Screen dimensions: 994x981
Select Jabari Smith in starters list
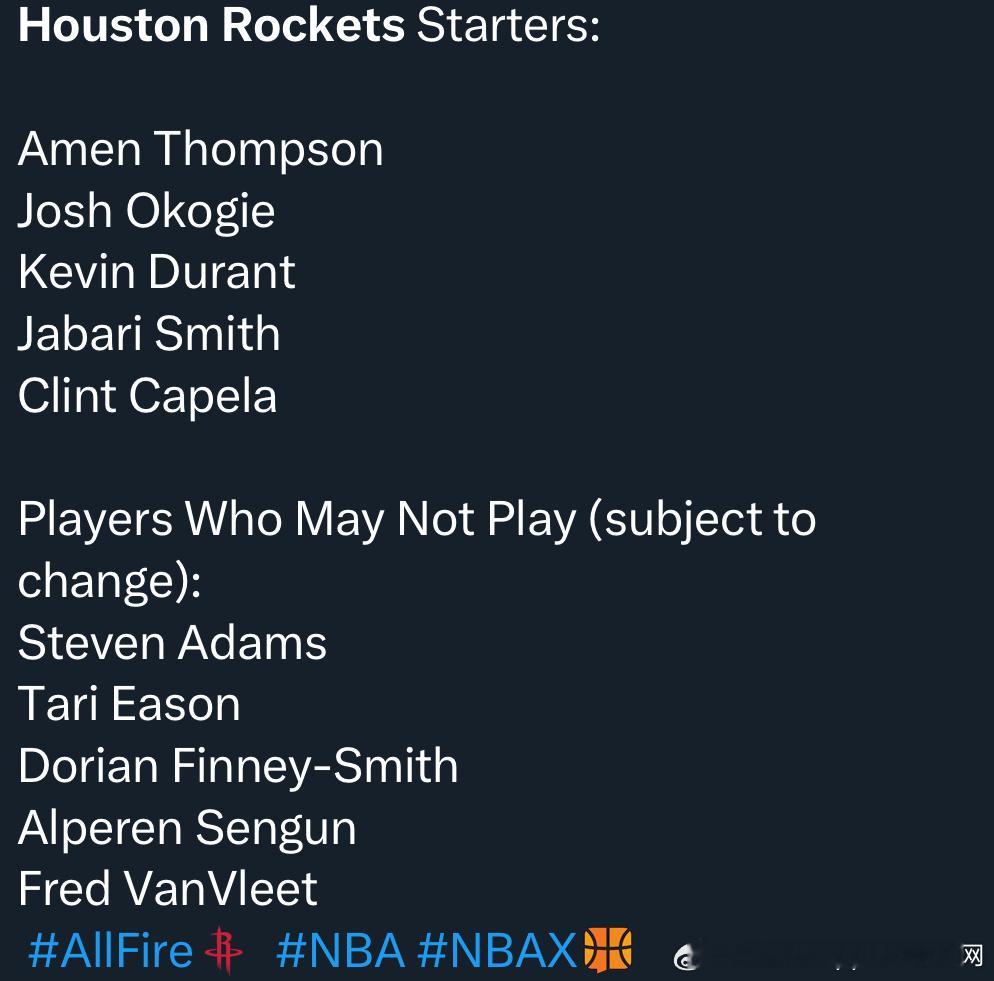[149, 334]
